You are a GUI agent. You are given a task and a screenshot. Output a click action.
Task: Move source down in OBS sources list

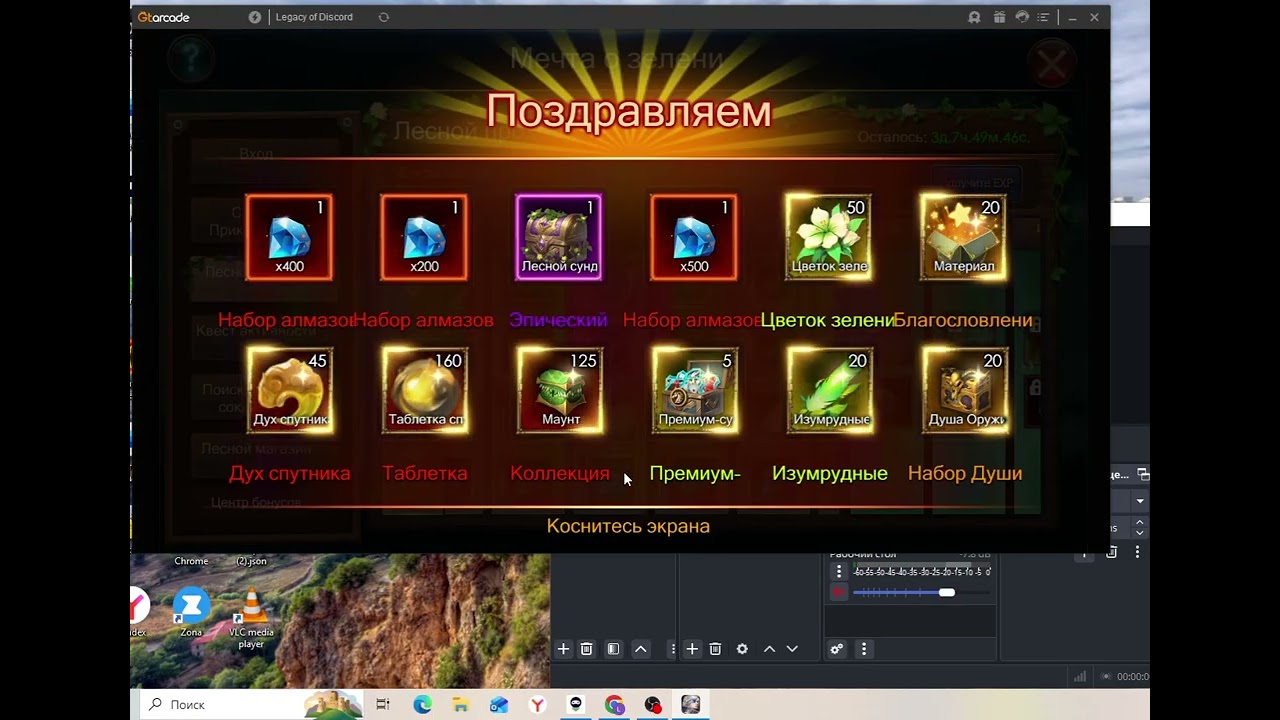click(792, 649)
